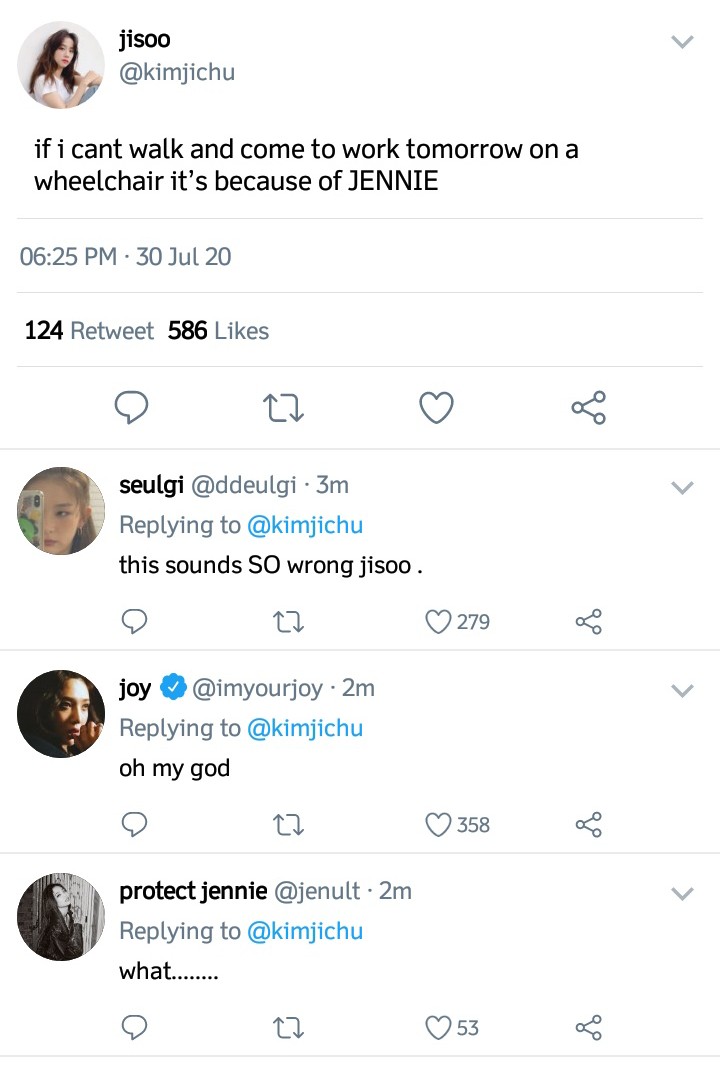
Task: Share protect jennie's reply
Action: coord(589,1027)
